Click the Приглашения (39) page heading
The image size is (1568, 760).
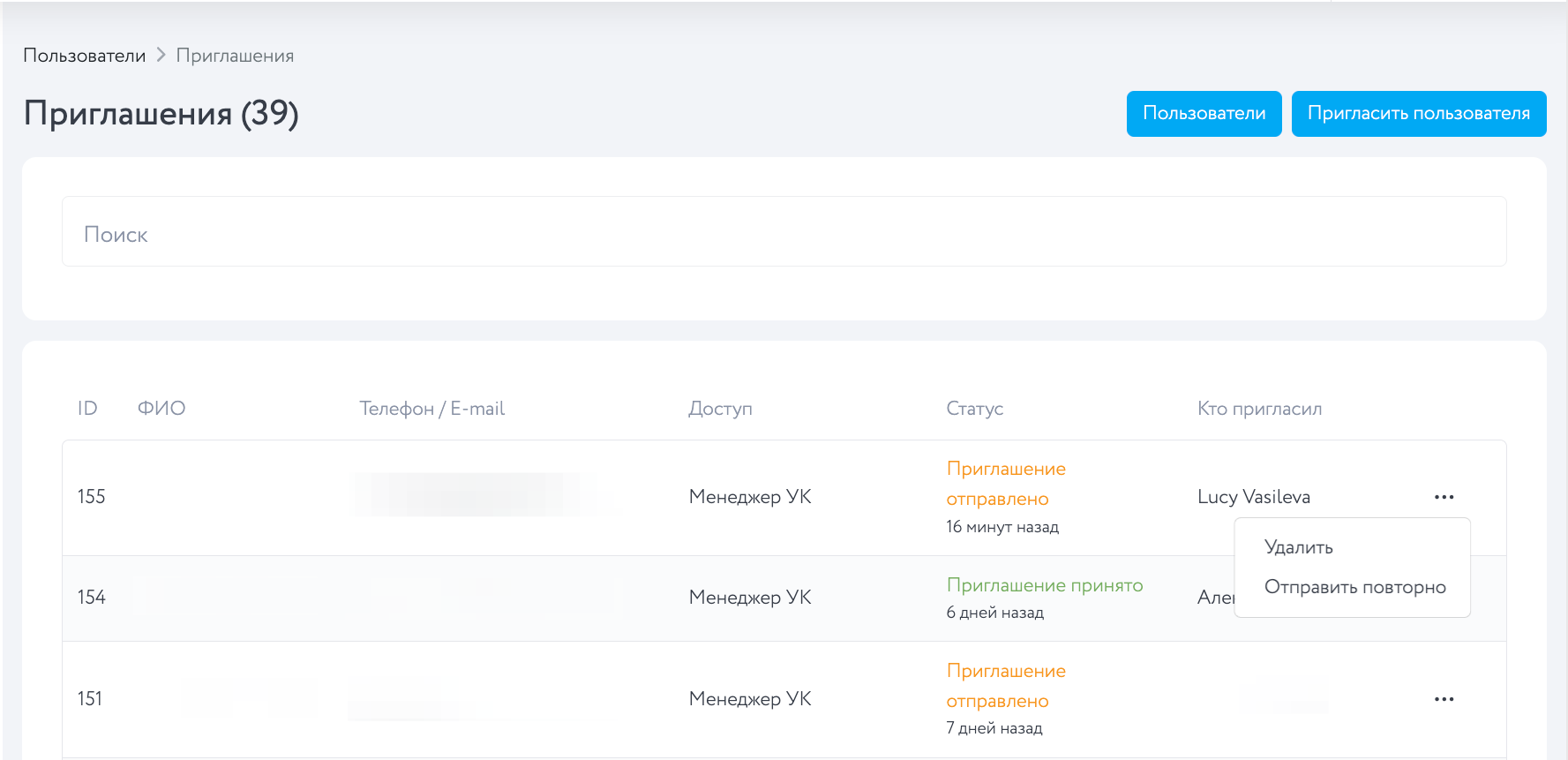161,114
